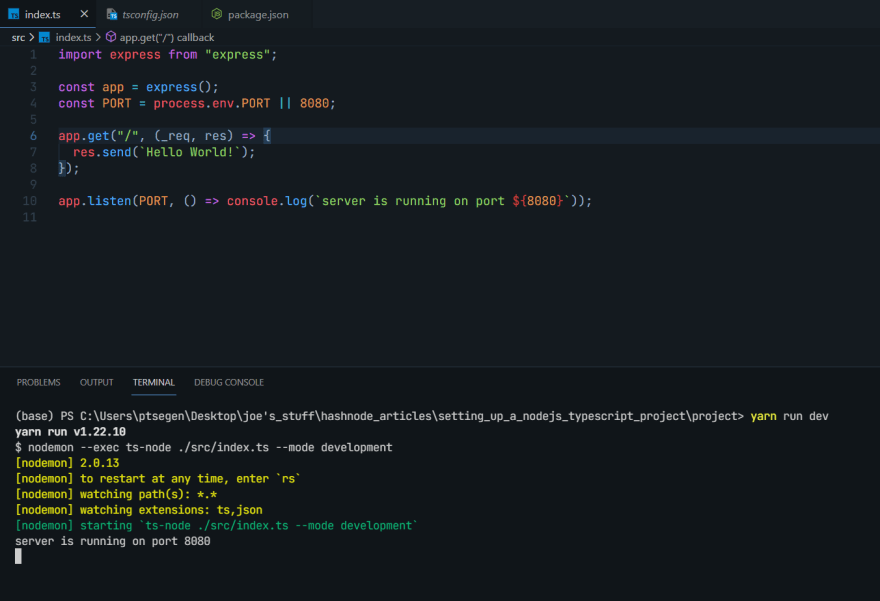Switch to the tsconfig.json tab
The width and height of the screenshot is (880, 601).
(x=143, y=14)
